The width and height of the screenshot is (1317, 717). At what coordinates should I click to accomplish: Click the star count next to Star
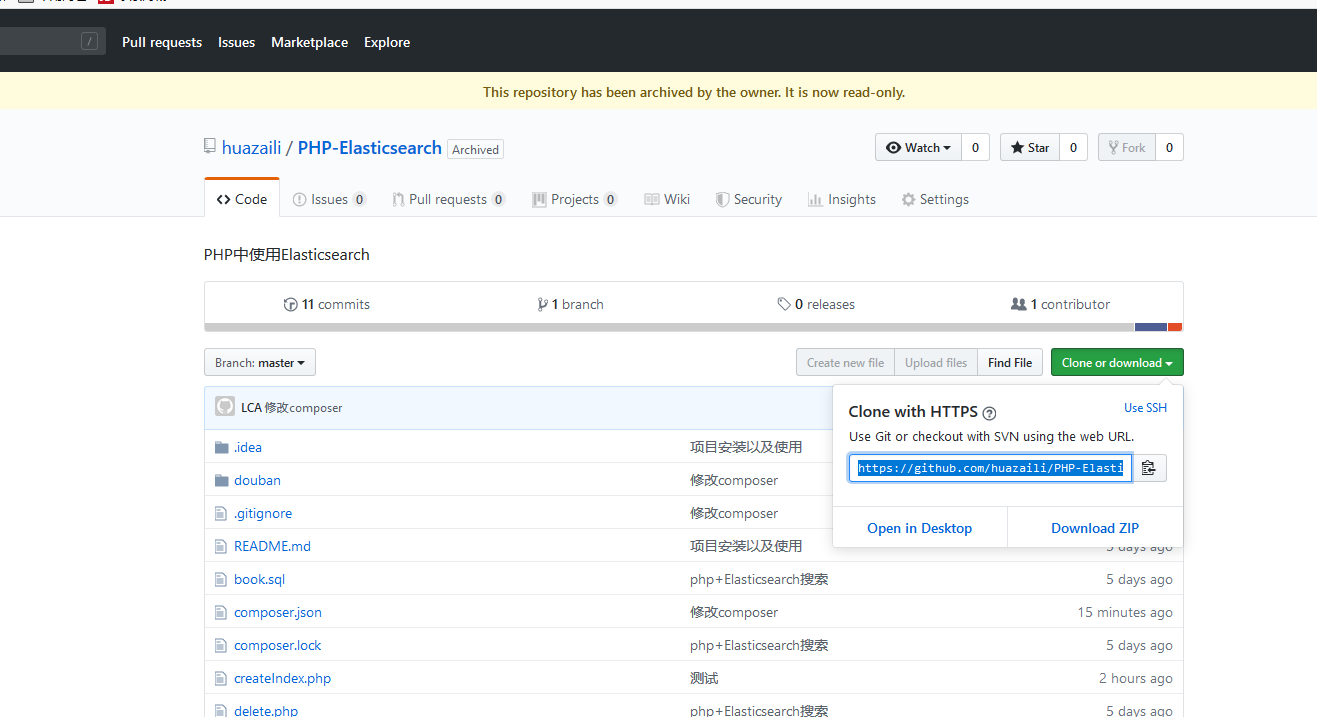pyautogui.click(x=1073, y=147)
